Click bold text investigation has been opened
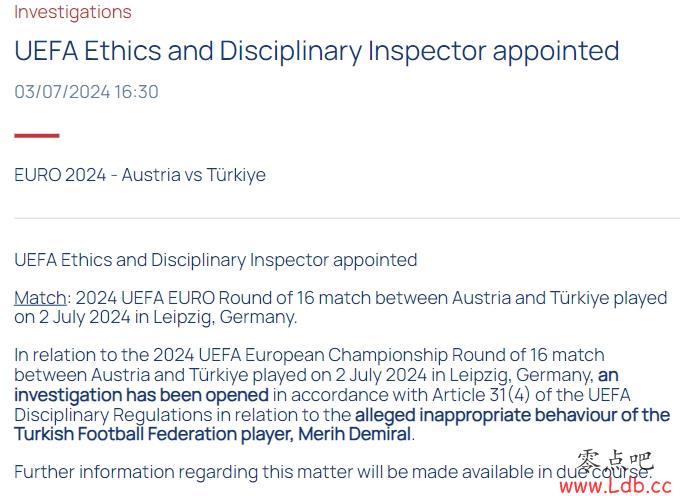 [x=141, y=395]
